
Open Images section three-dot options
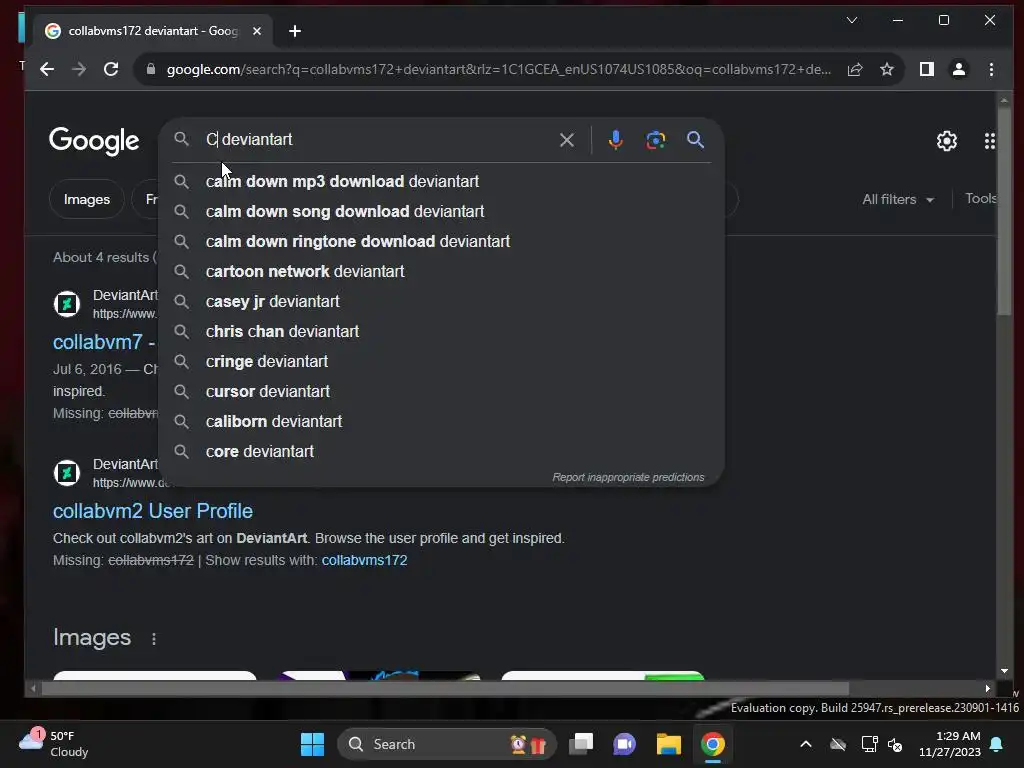coord(154,639)
